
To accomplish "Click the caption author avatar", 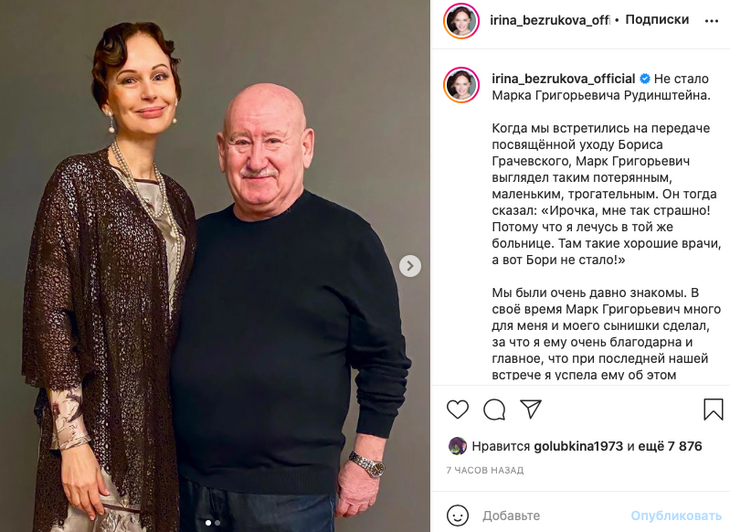I will (x=461, y=85).
